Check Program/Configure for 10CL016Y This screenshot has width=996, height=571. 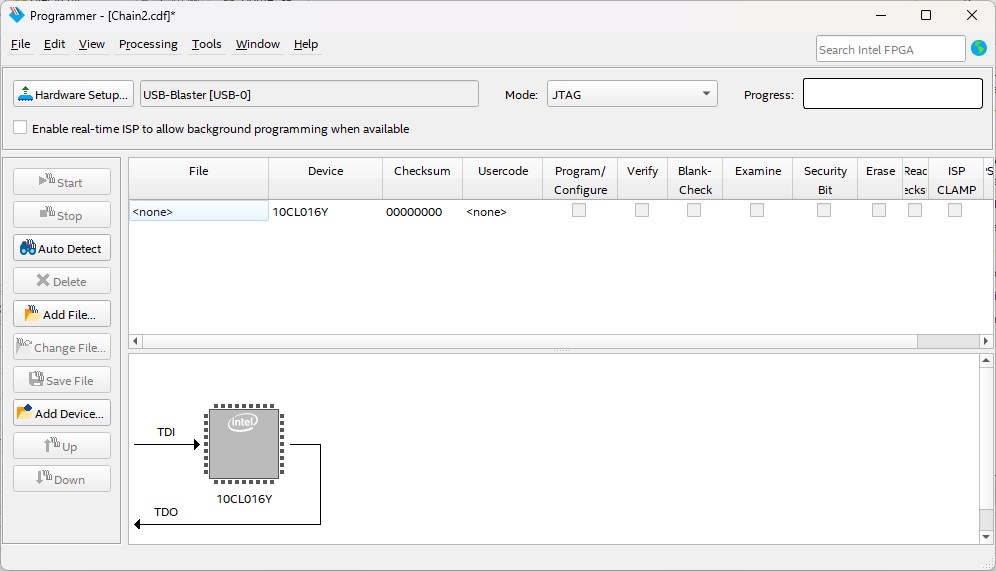coord(579,210)
